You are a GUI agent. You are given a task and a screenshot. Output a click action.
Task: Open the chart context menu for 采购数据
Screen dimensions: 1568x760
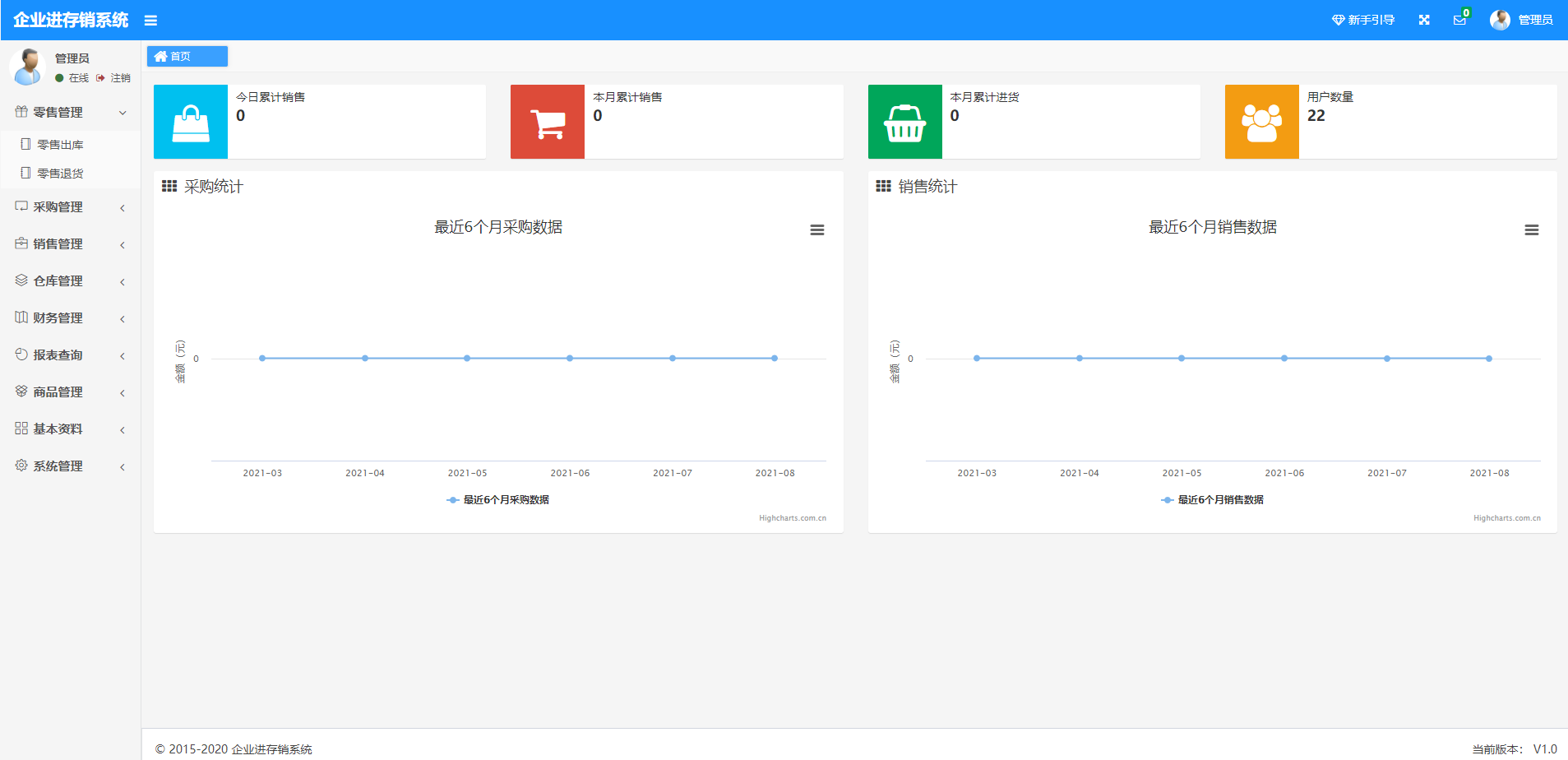click(817, 230)
